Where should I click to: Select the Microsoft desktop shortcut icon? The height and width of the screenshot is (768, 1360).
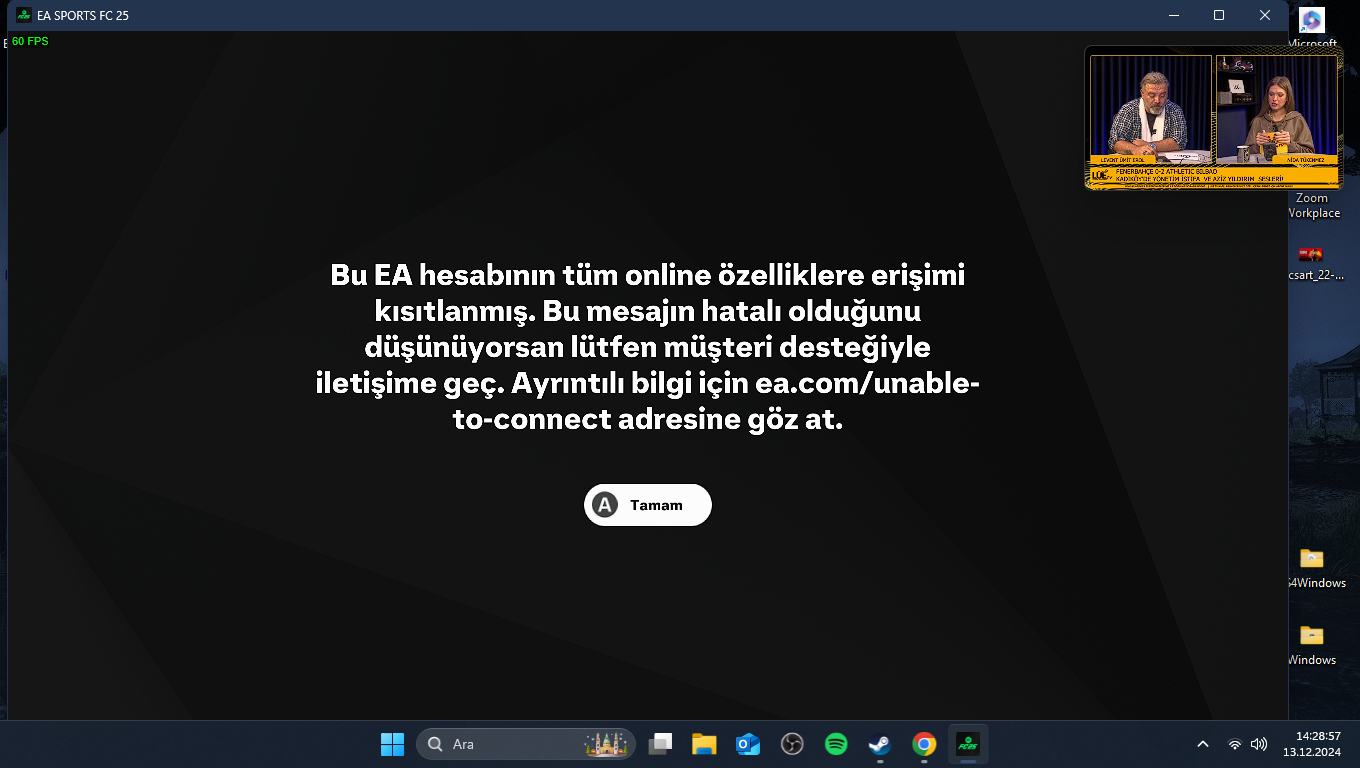[x=1312, y=21]
